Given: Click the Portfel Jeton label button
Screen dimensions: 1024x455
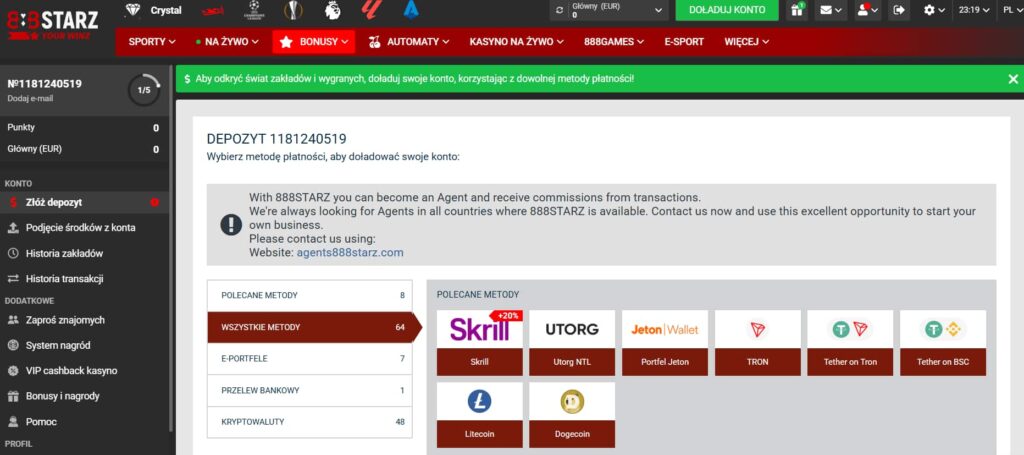Looking at the screenshot, I should coord(665,362).
